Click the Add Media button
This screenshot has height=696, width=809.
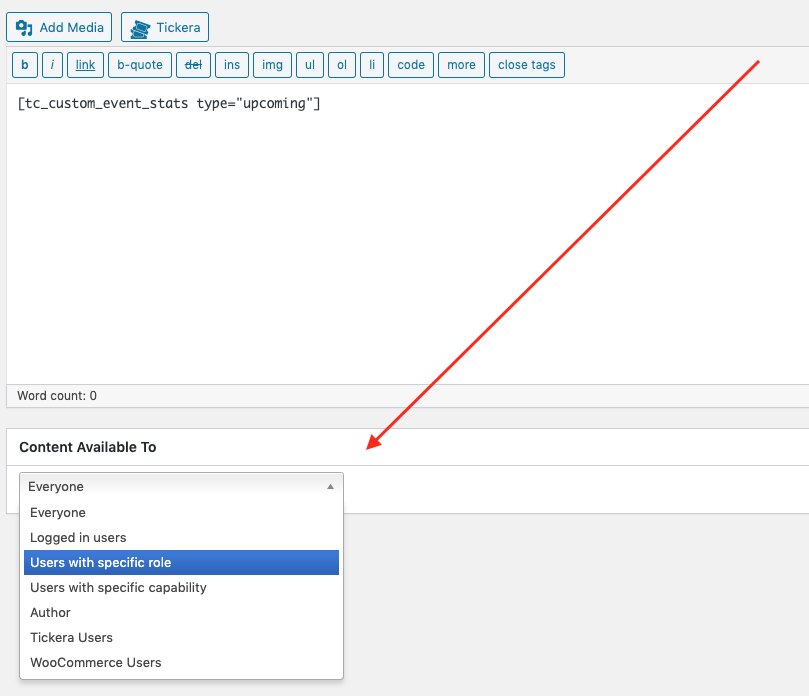(59, 27)
